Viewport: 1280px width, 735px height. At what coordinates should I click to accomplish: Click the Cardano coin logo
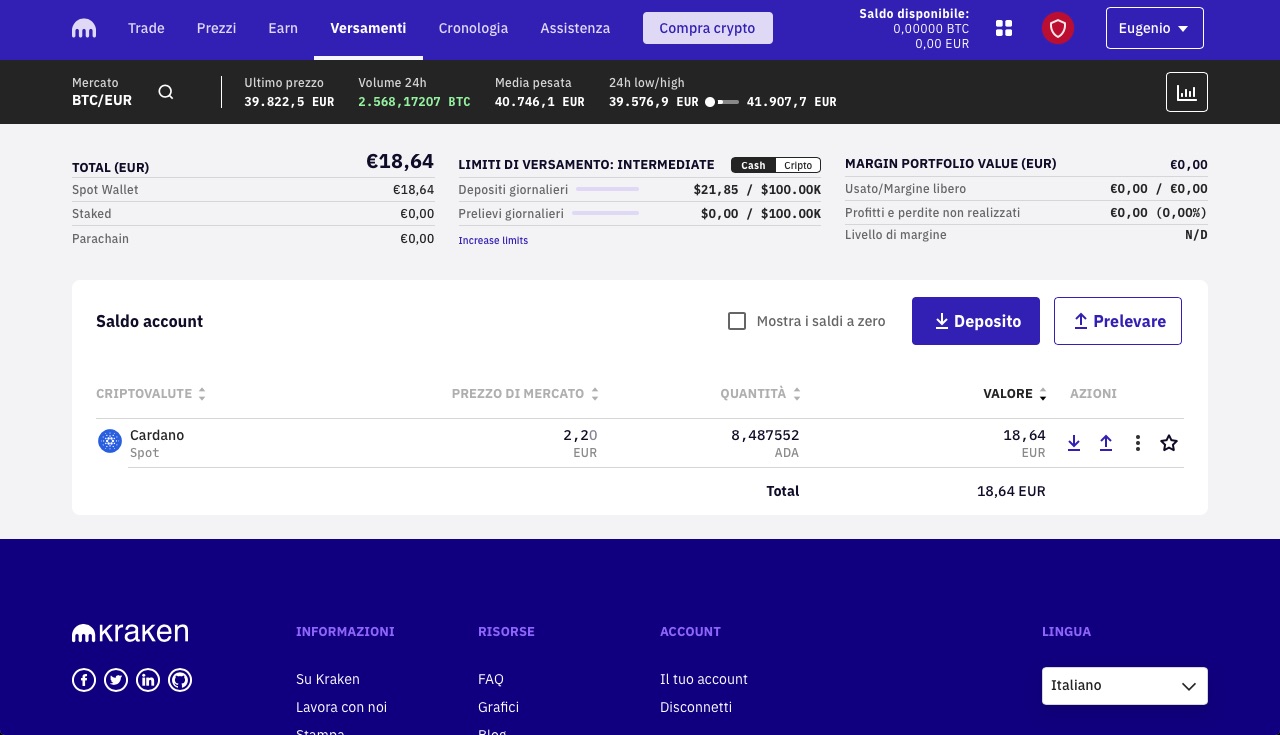pyautogui.click(x=110, y=441)
